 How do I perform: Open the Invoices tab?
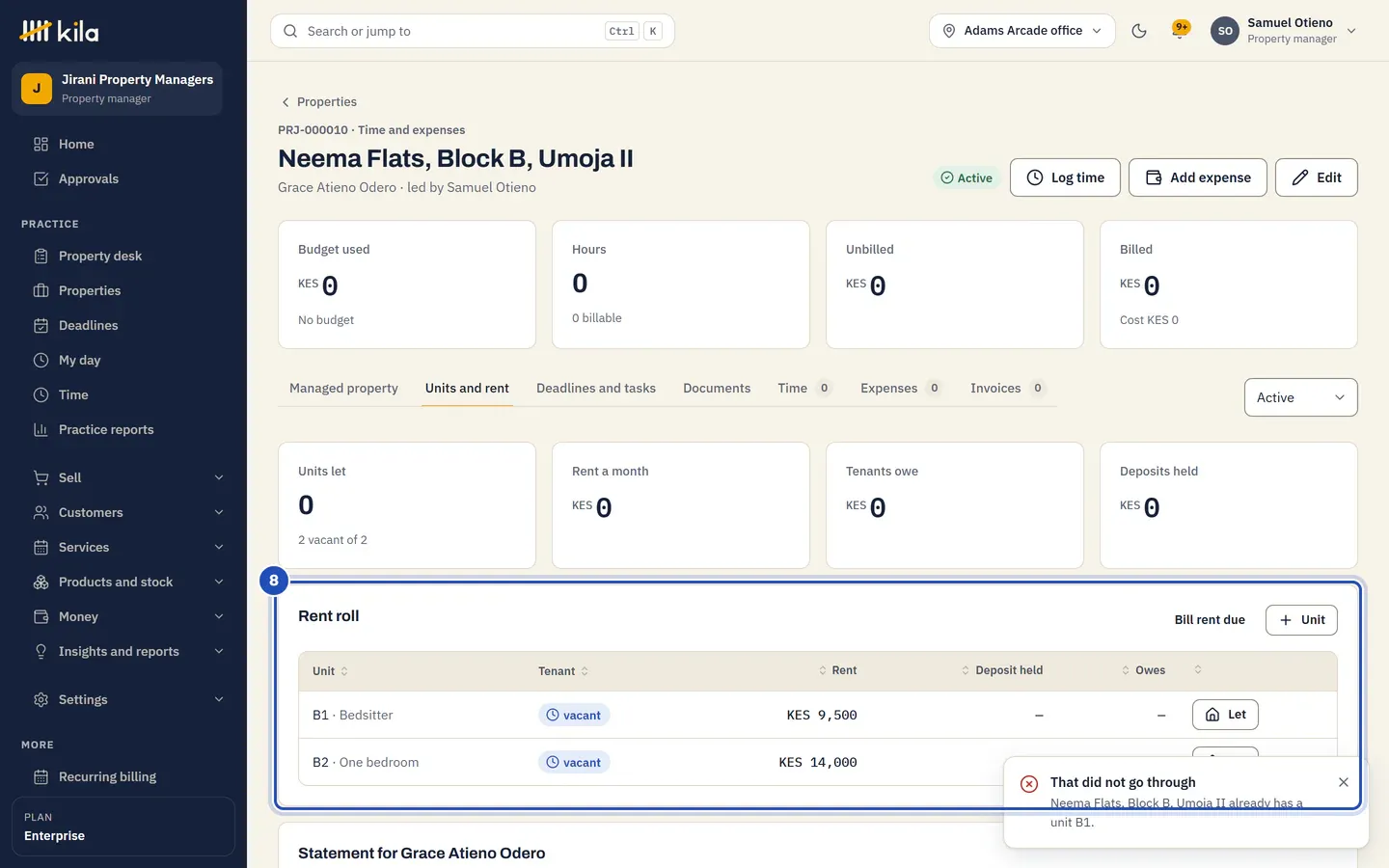click(1007, 388)
